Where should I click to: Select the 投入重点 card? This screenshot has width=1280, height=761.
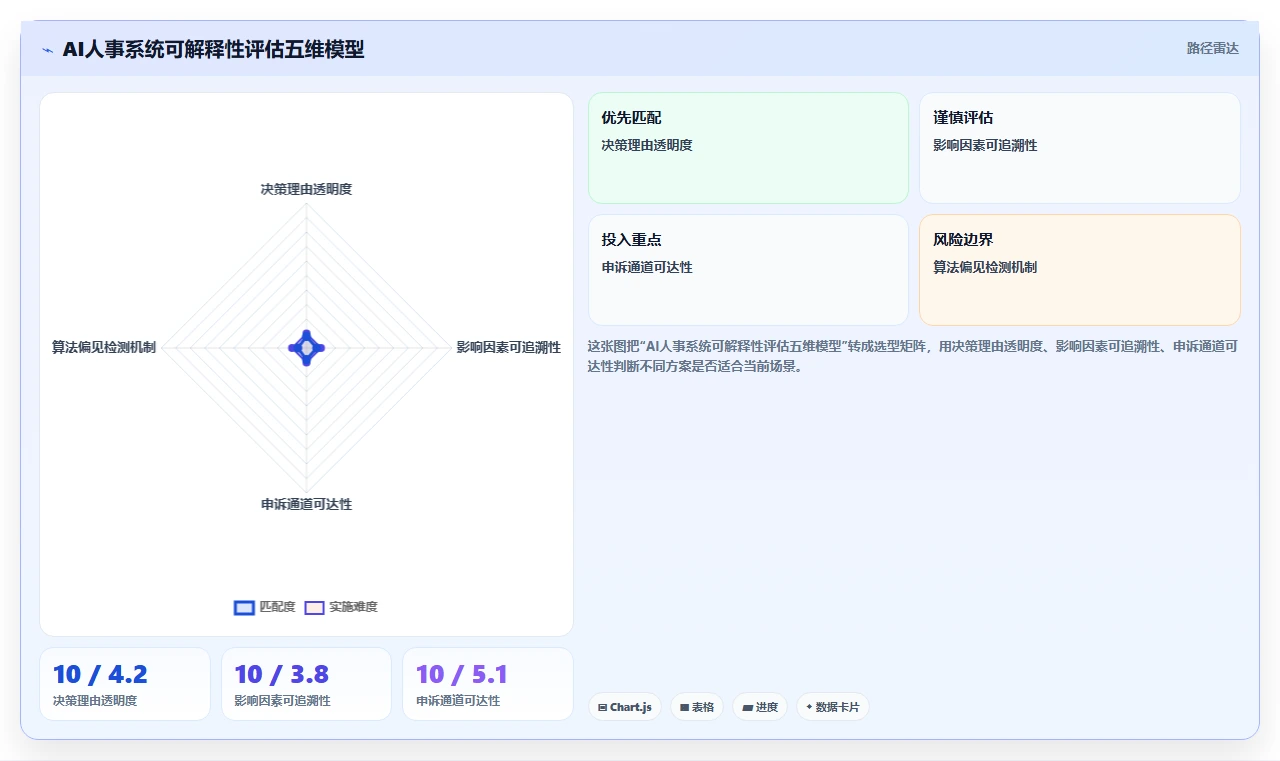[x=748, y=270]
